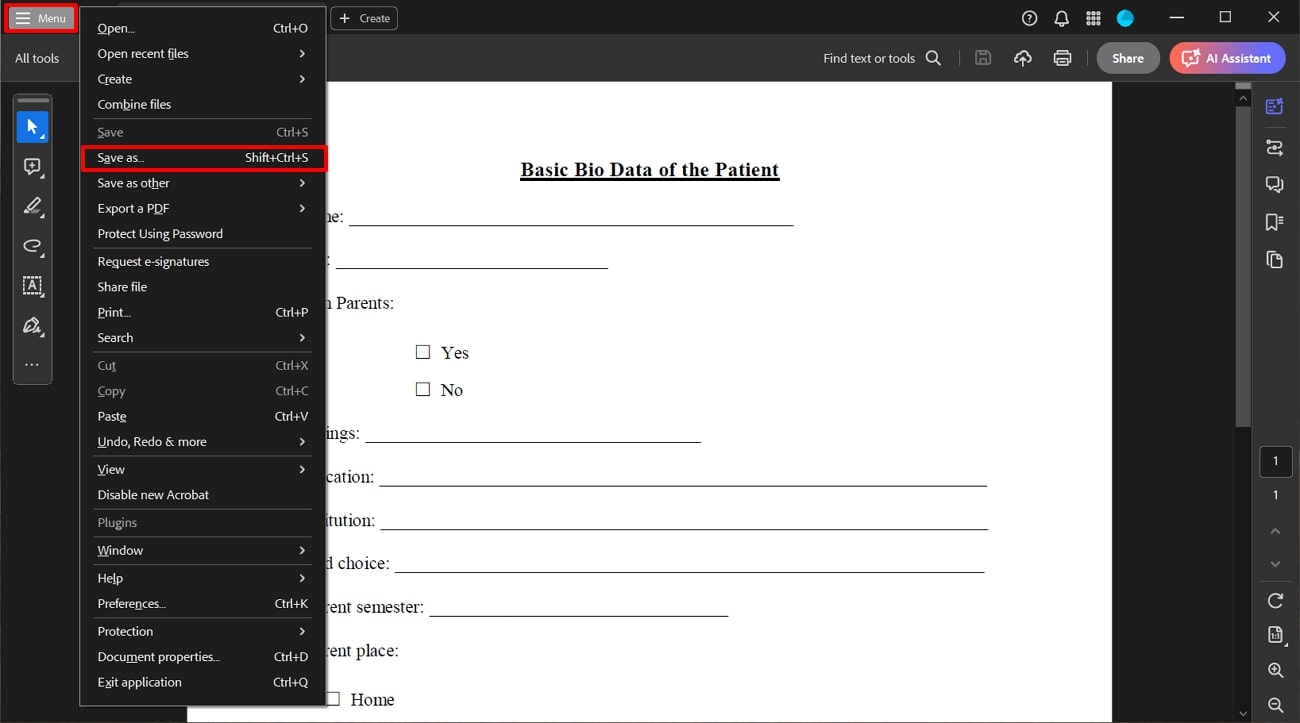Image resolution: width=1300 pixels, height=723 pixels.
Task: Click the Share button
Action: pyautogui.click(x=1128, y=58)
